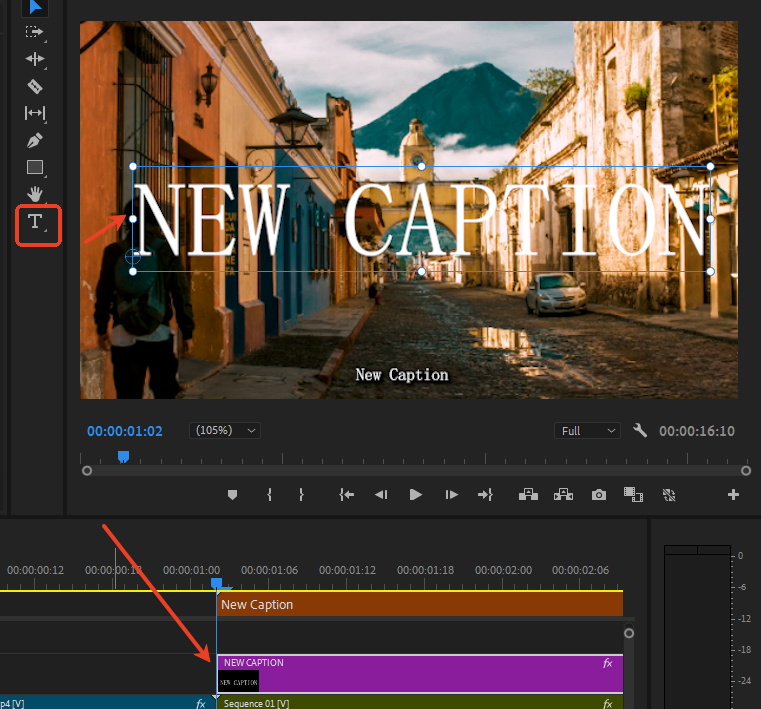Click fx badge on NEW CAPTION clip
The height and width of the screenshot is (709, 761).
point(608,663)
